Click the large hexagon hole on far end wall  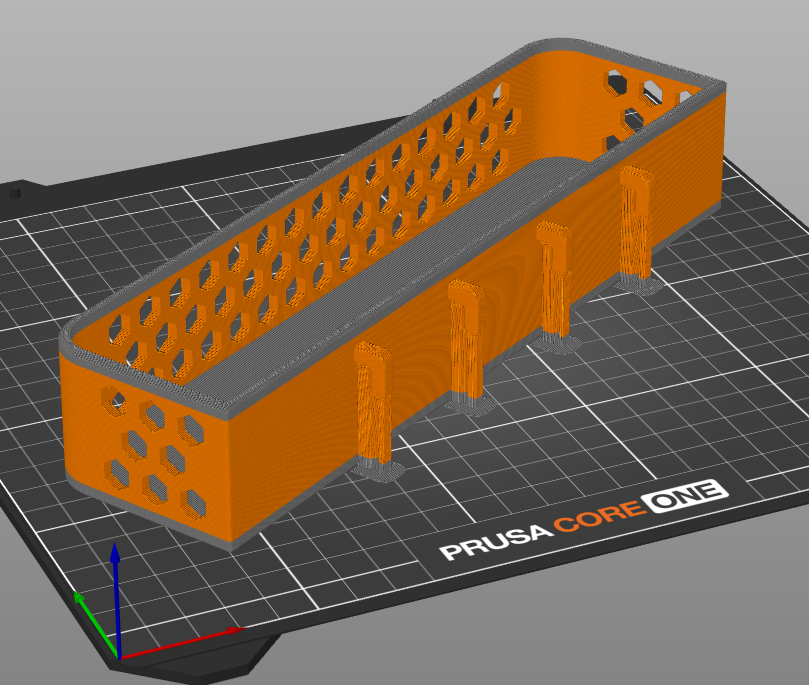click(x=616, y=83)
